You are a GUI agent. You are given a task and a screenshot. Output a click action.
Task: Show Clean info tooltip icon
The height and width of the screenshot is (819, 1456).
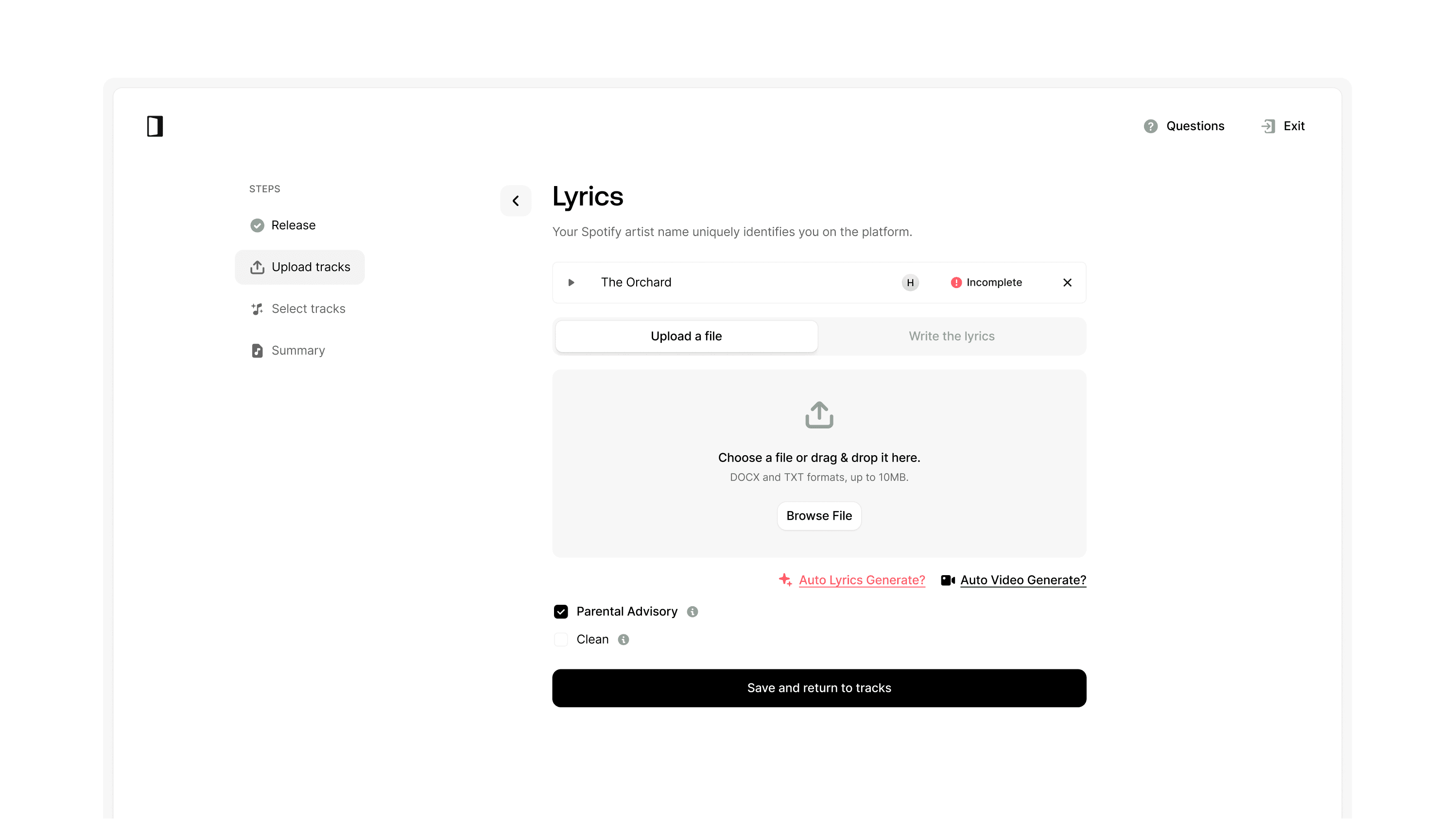click(624, 639)
